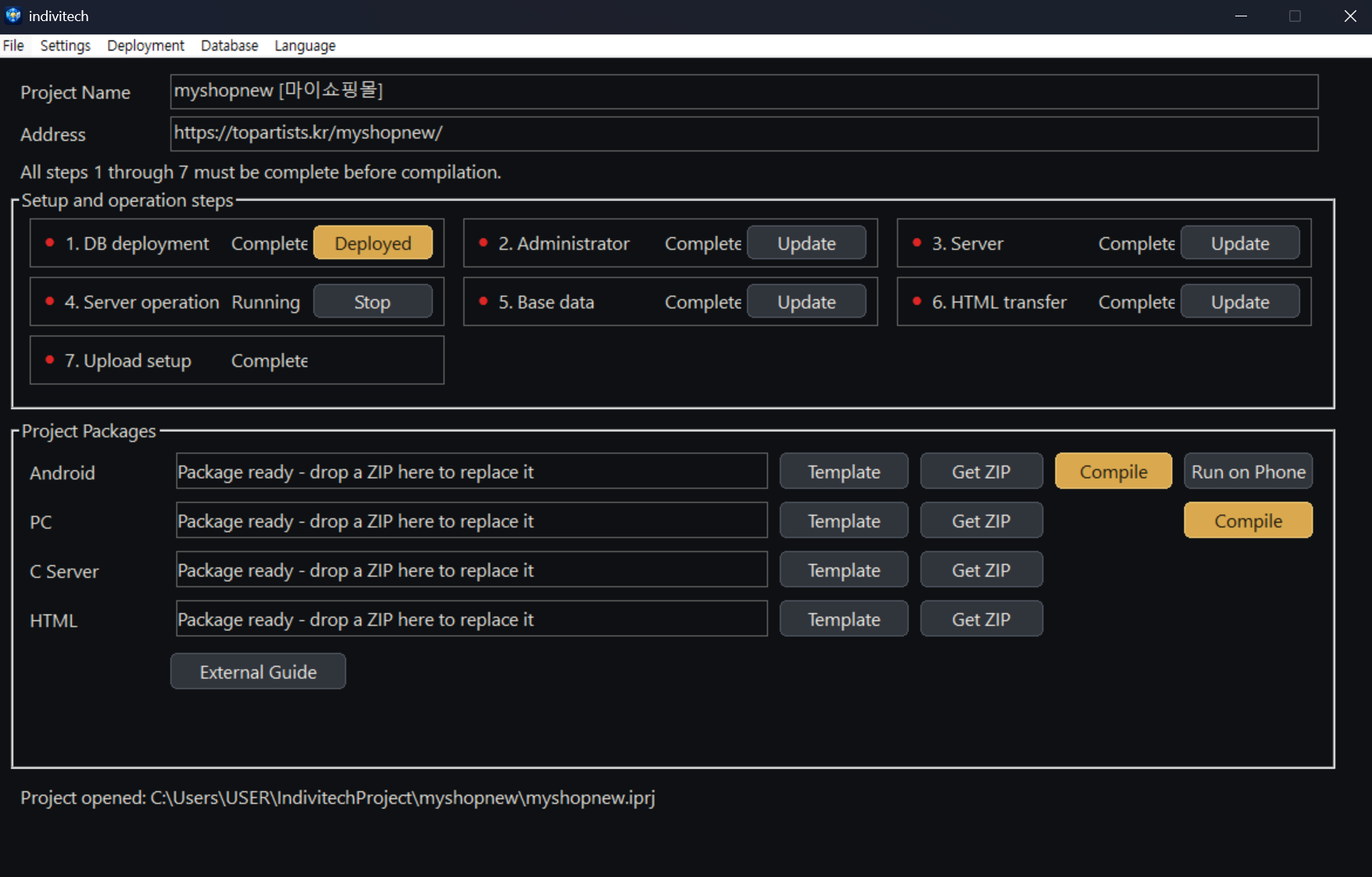
Task: Open the C Server Template
Action: click(844, 569)
